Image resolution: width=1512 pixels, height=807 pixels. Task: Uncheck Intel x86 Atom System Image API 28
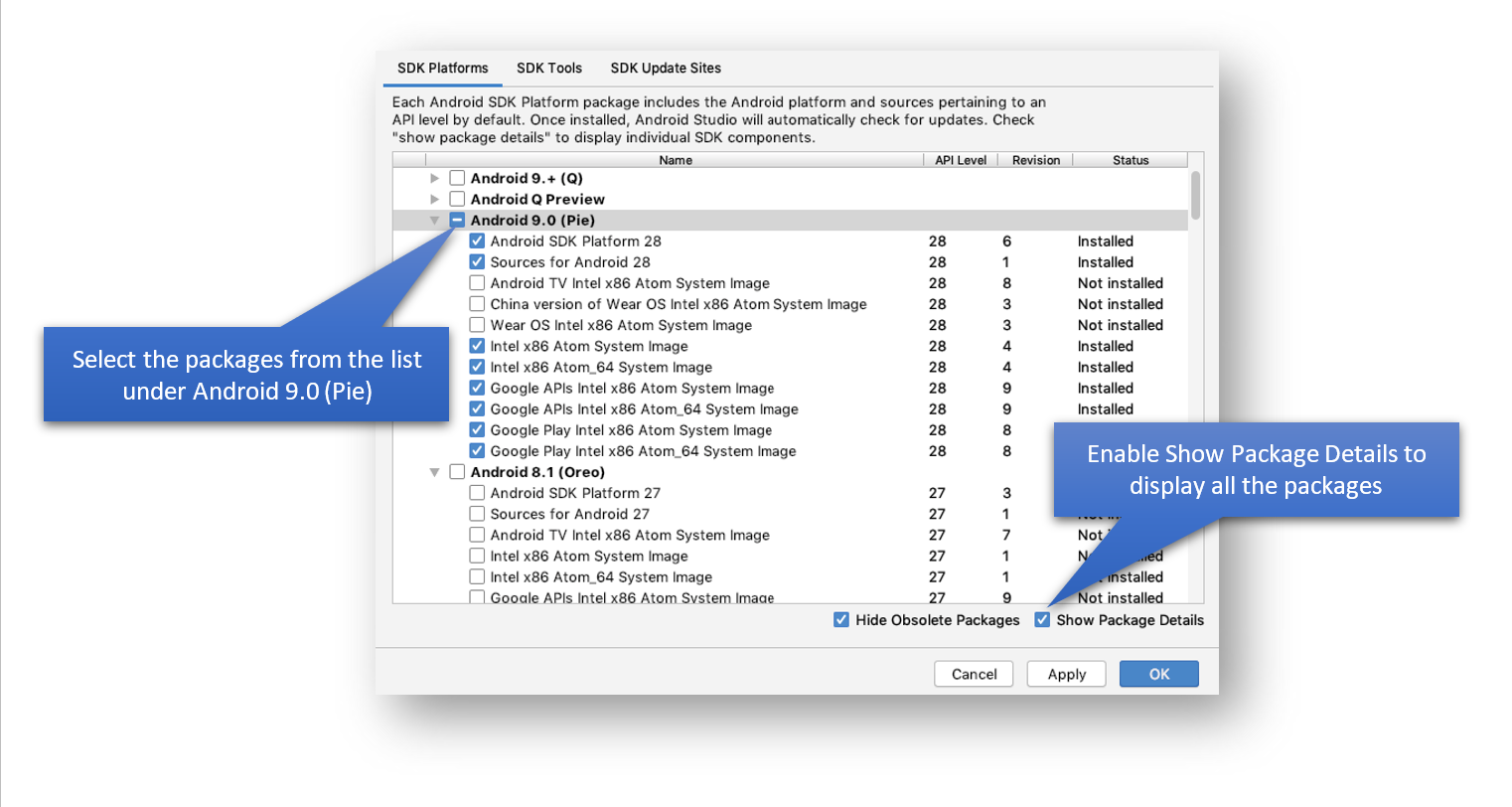[477, 347]
